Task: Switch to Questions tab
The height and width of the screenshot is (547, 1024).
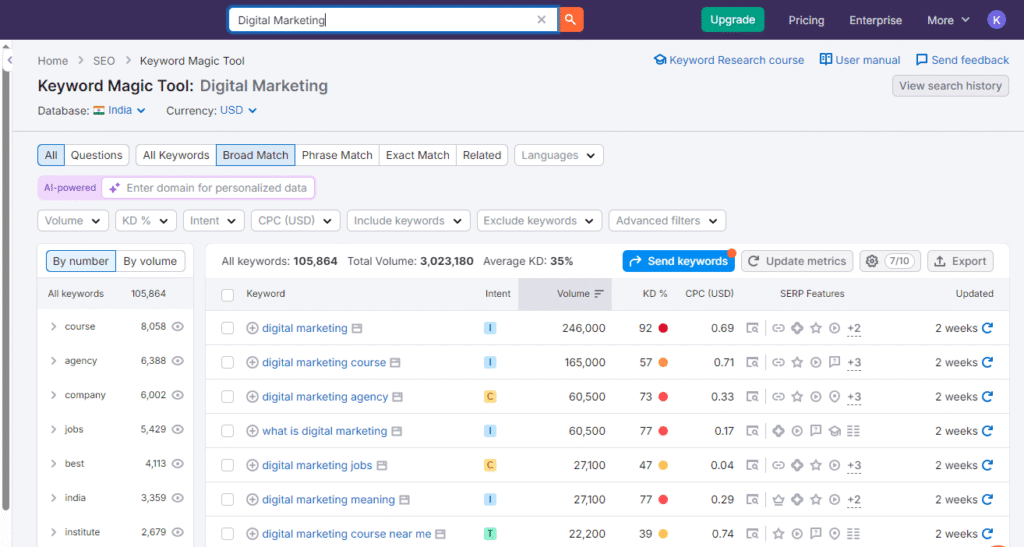Action: [97, 155]
